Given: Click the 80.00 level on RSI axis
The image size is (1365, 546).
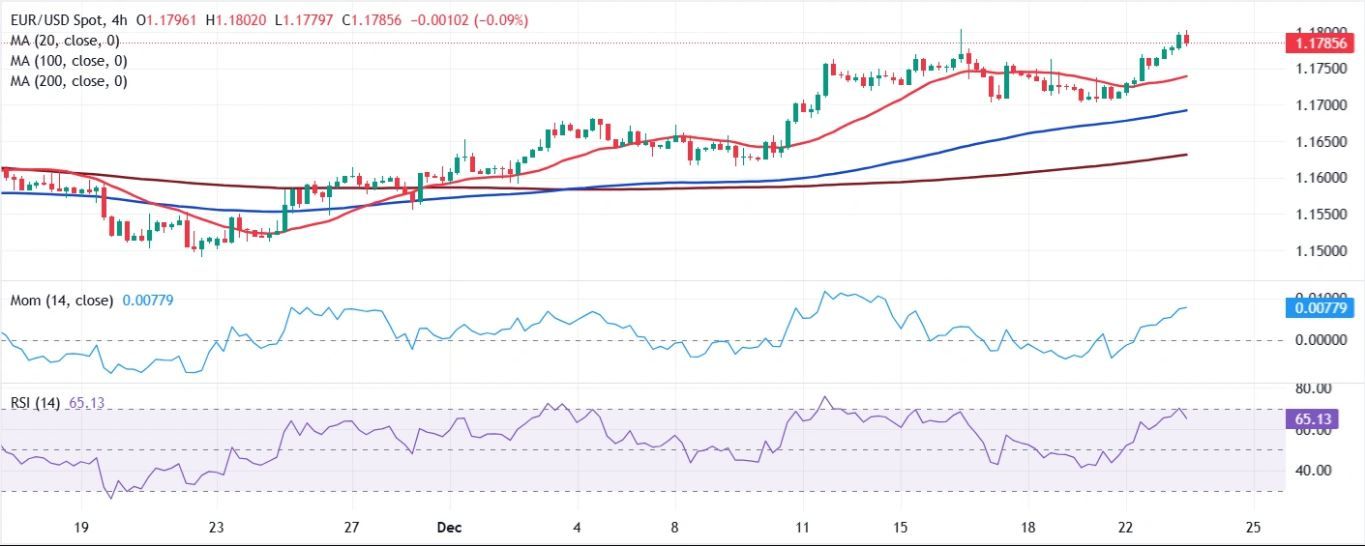Looking at the screenshot, I should coord(1313,388).
